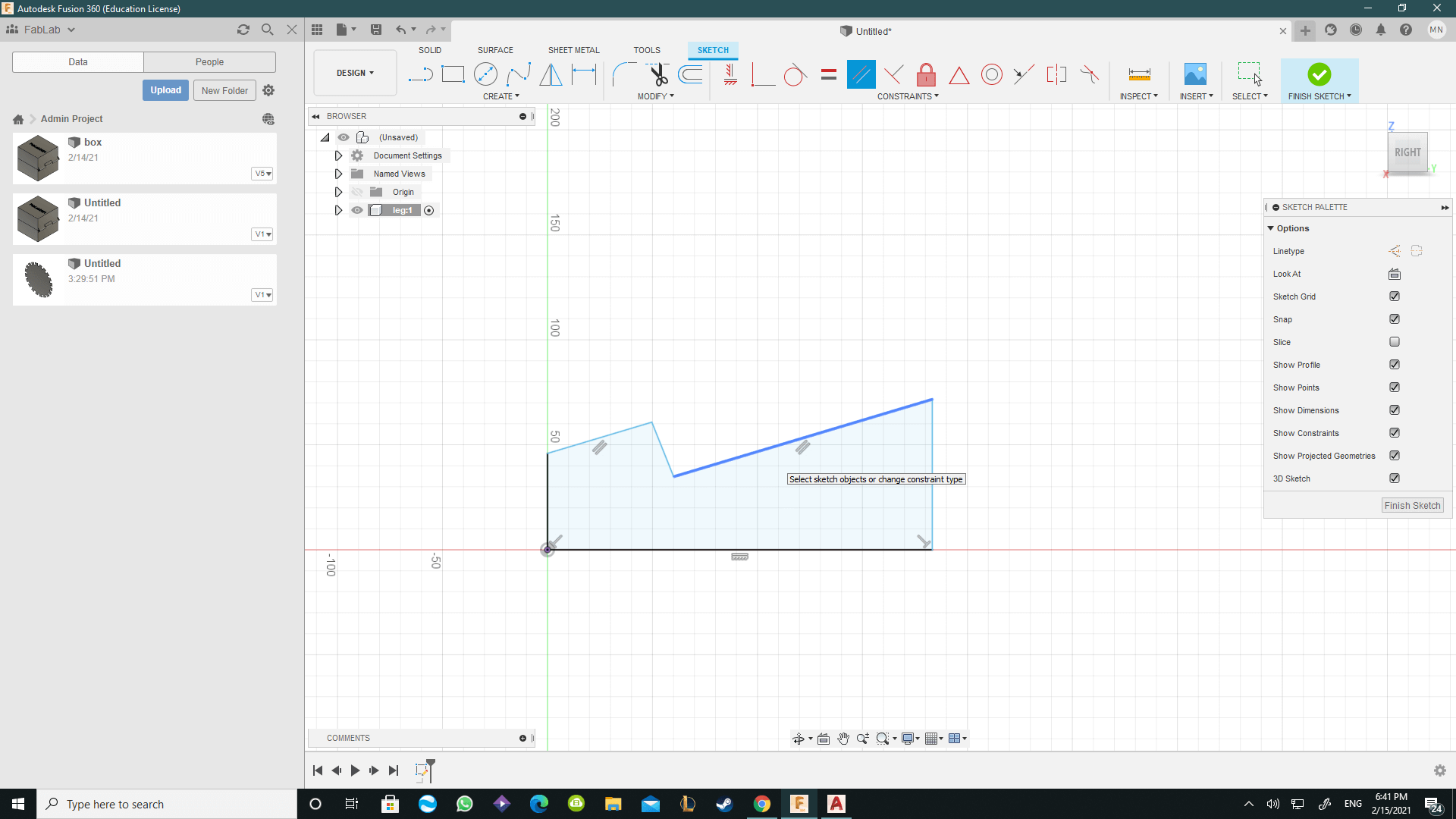The image size is (1456, 819).
Task: Apply the Symmetry constraint
Action: (1056, 74)
